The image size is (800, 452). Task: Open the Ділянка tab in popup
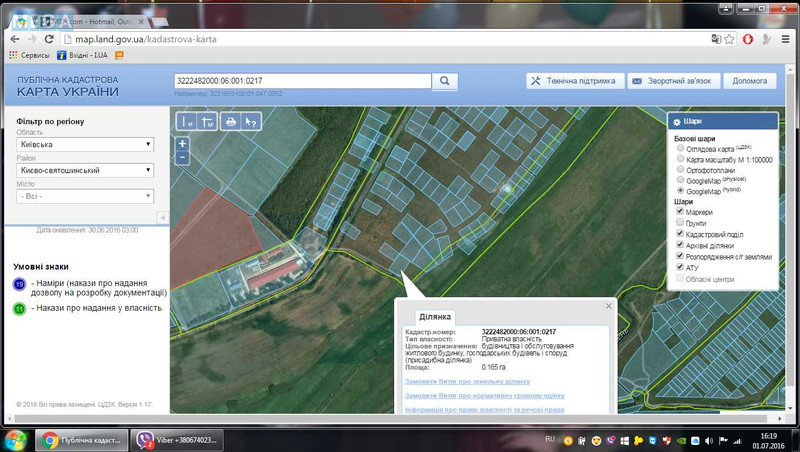pos(435,316)
